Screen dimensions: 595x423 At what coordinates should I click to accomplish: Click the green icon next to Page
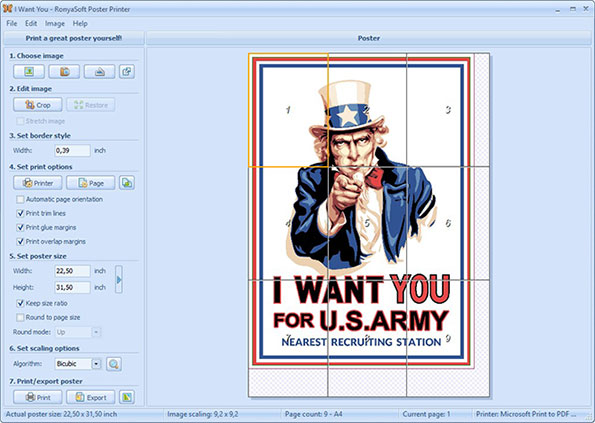(127, 183)
